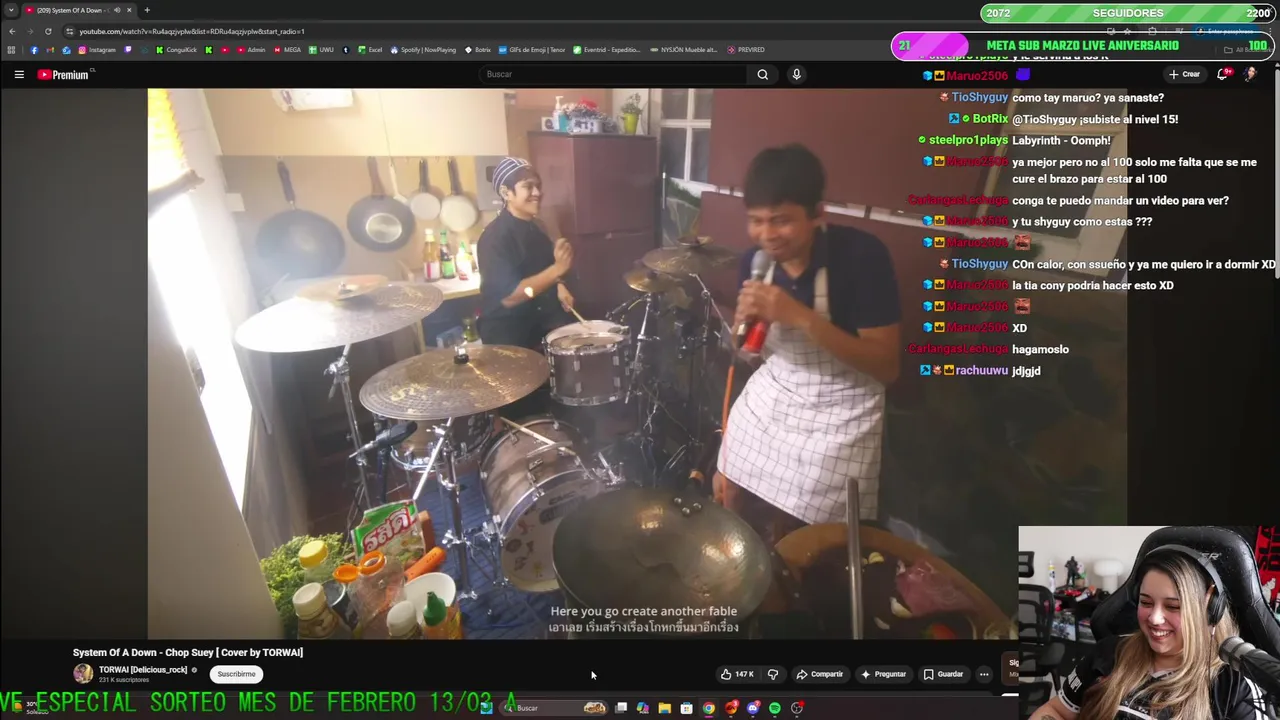The image size is (1280, 720).
Task: Open the PREVIRED bookmark
Action: 746,50
